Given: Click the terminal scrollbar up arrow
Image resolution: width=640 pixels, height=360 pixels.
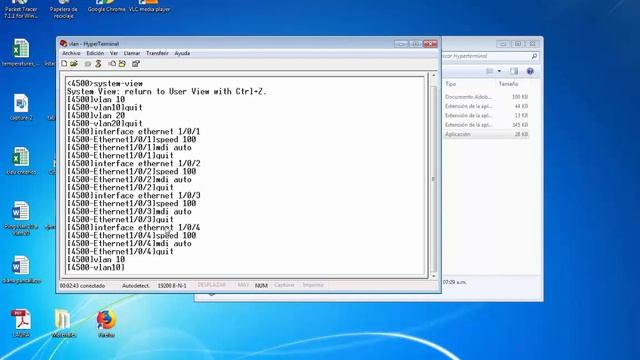Looking at the screenshot, I should 433,76.
